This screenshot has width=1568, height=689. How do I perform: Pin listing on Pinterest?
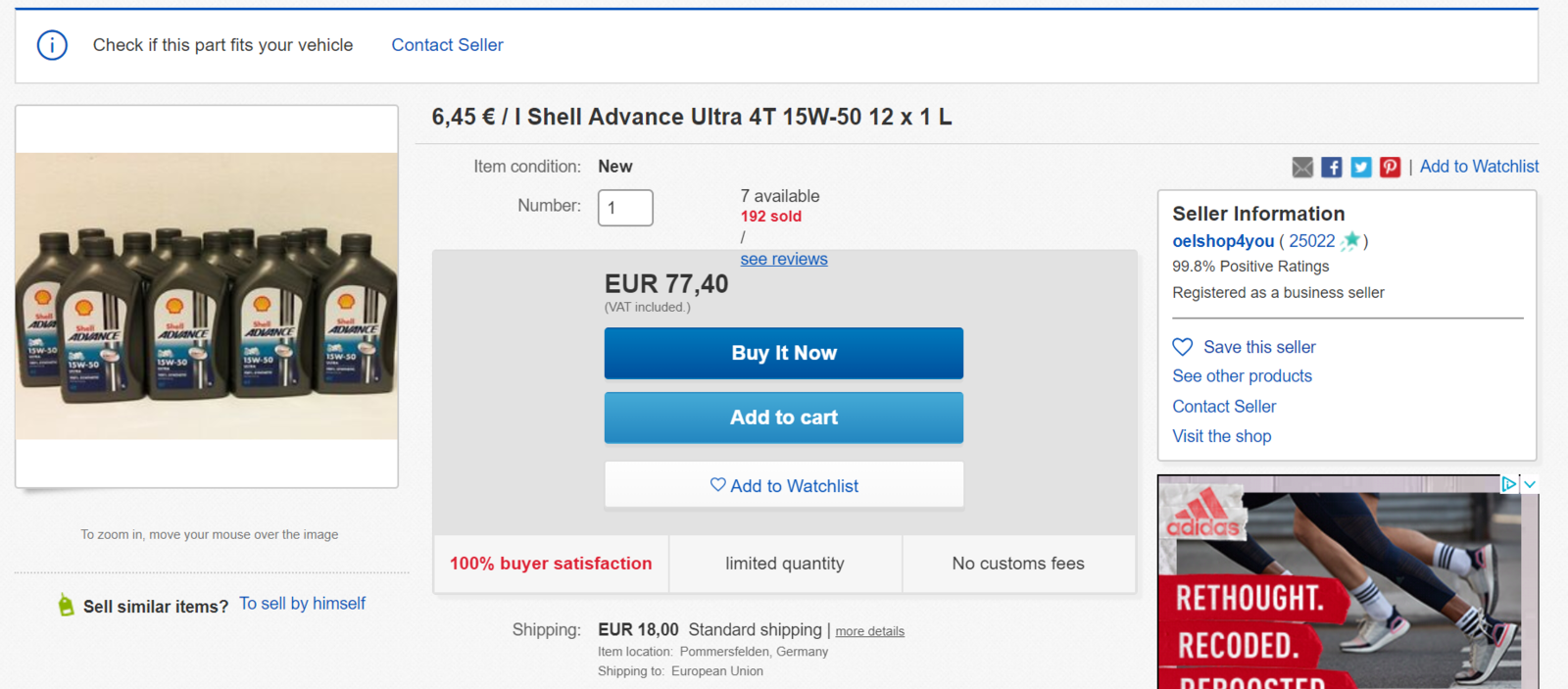(x=1390, y=168)
